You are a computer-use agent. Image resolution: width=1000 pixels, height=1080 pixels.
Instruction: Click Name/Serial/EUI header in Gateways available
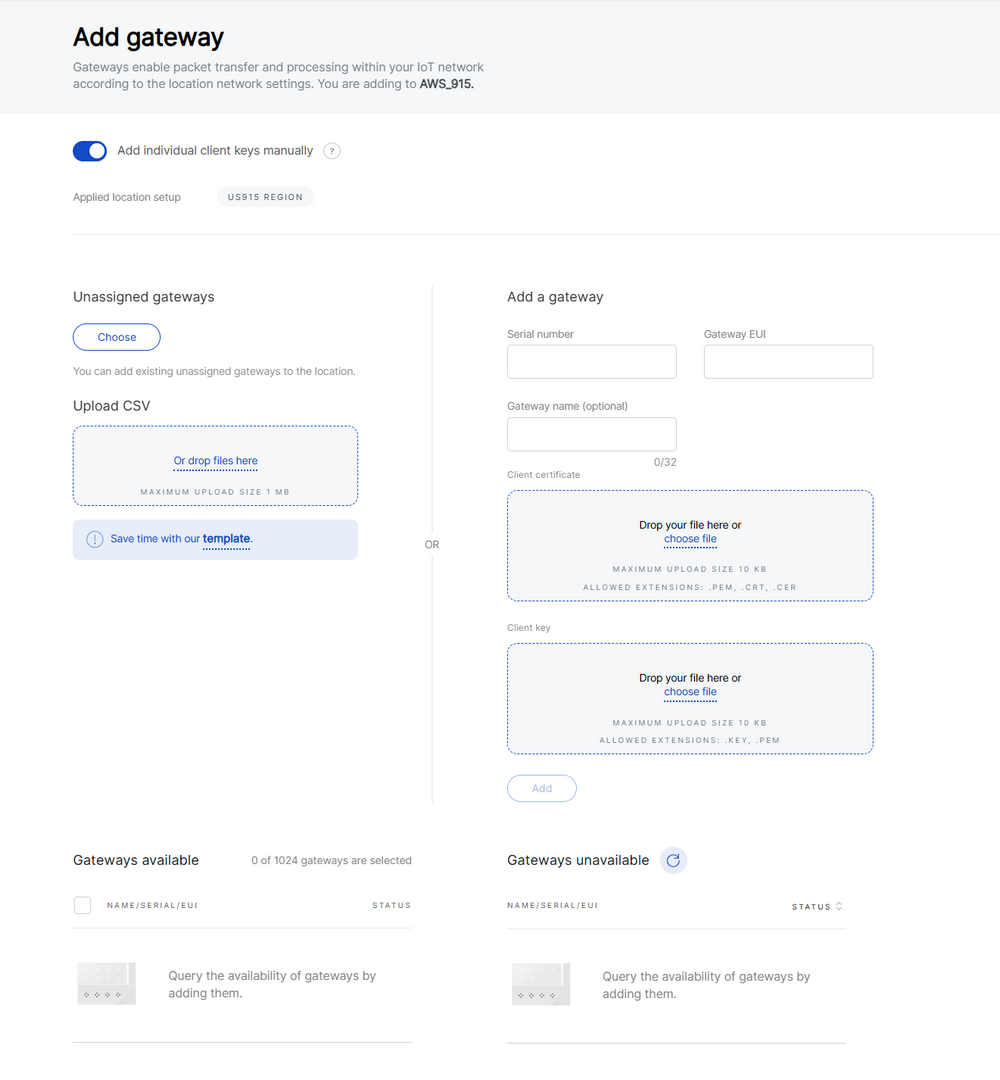[x=152, y=905]
